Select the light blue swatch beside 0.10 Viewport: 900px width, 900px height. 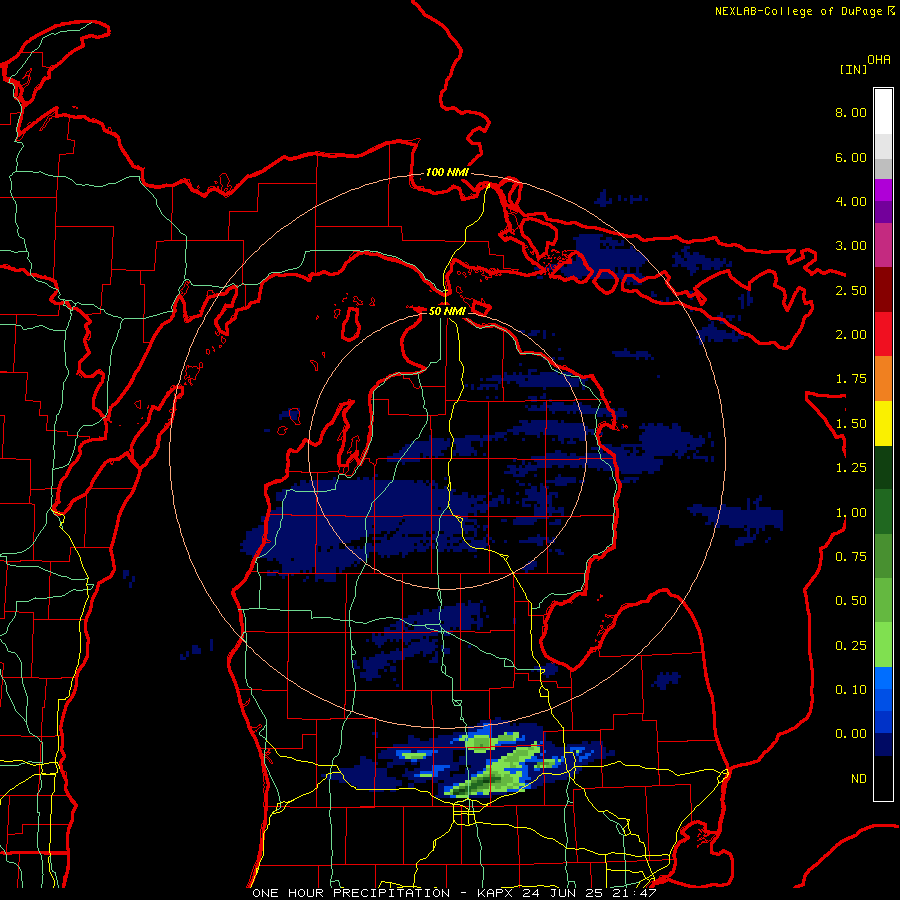(x=883, y=678)
